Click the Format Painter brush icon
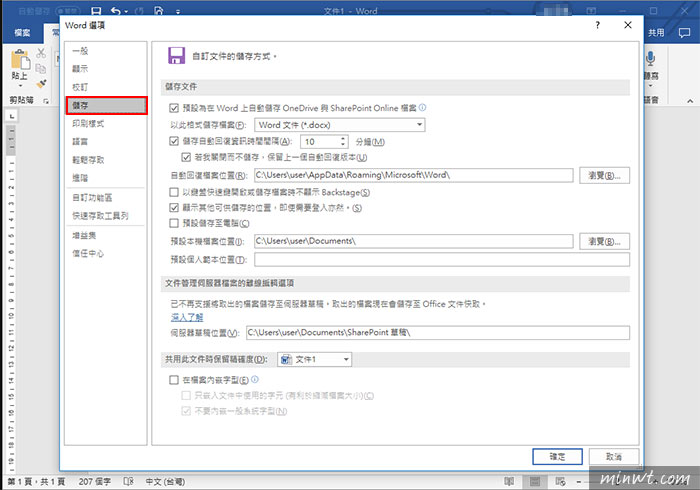Viewport: 700px width, 490px height. (41, 83)
